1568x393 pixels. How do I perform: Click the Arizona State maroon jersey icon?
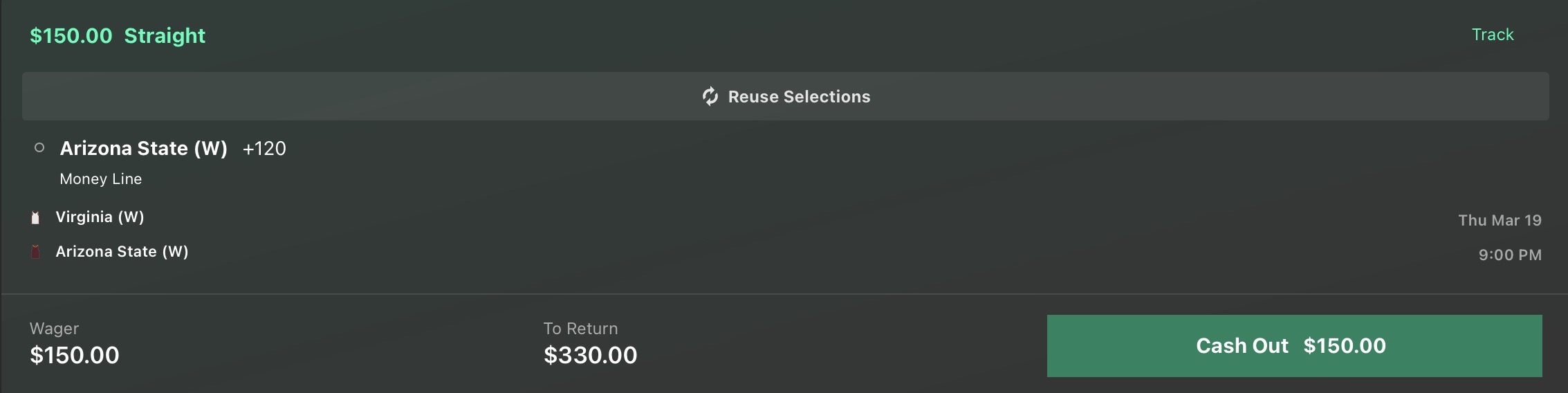pyautogui.click(x=35, y=252)
